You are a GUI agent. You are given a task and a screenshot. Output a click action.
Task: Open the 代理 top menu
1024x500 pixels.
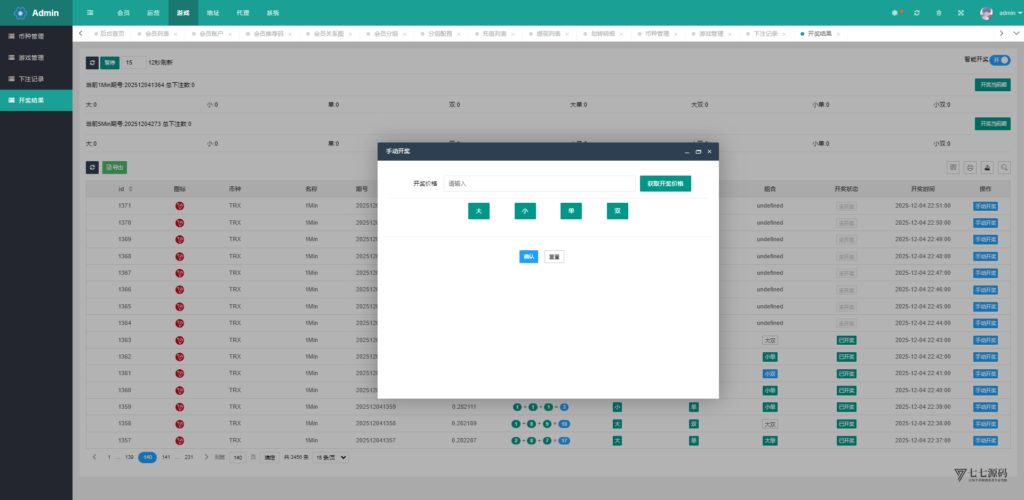(x=243, y=13)
